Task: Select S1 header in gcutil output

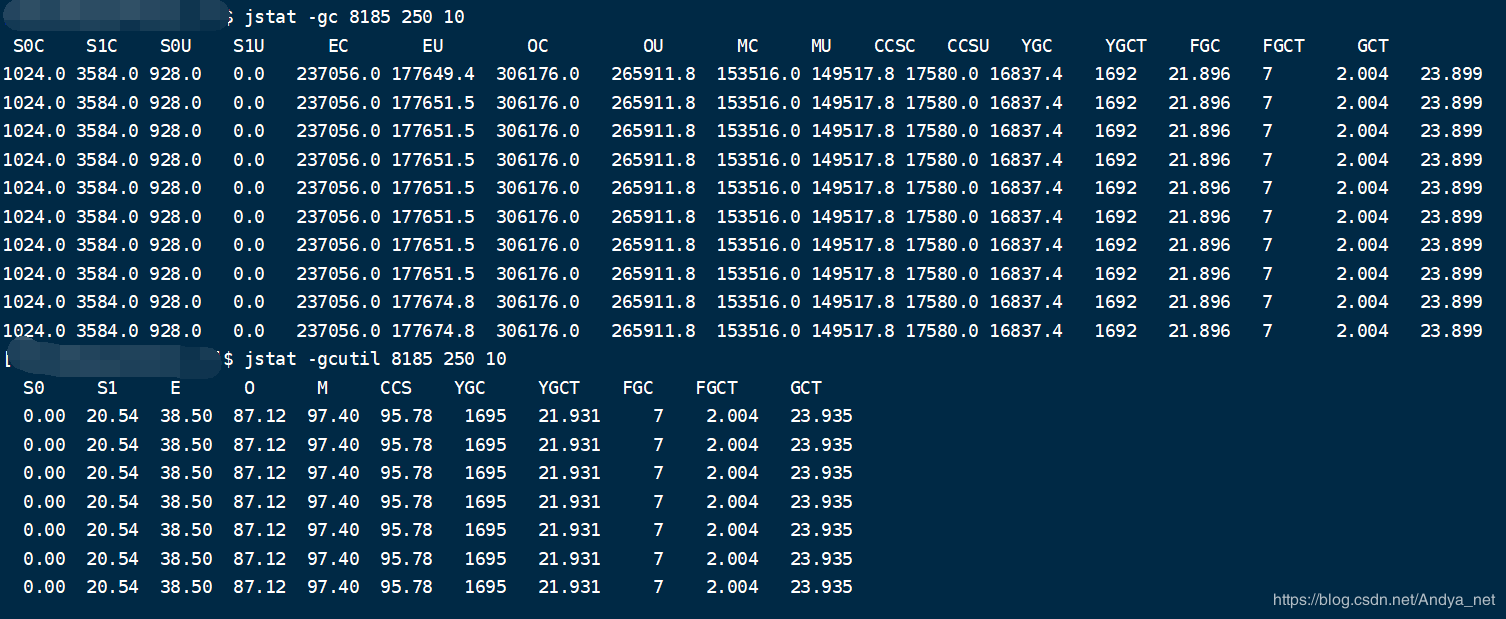Action: coord(107,388)
